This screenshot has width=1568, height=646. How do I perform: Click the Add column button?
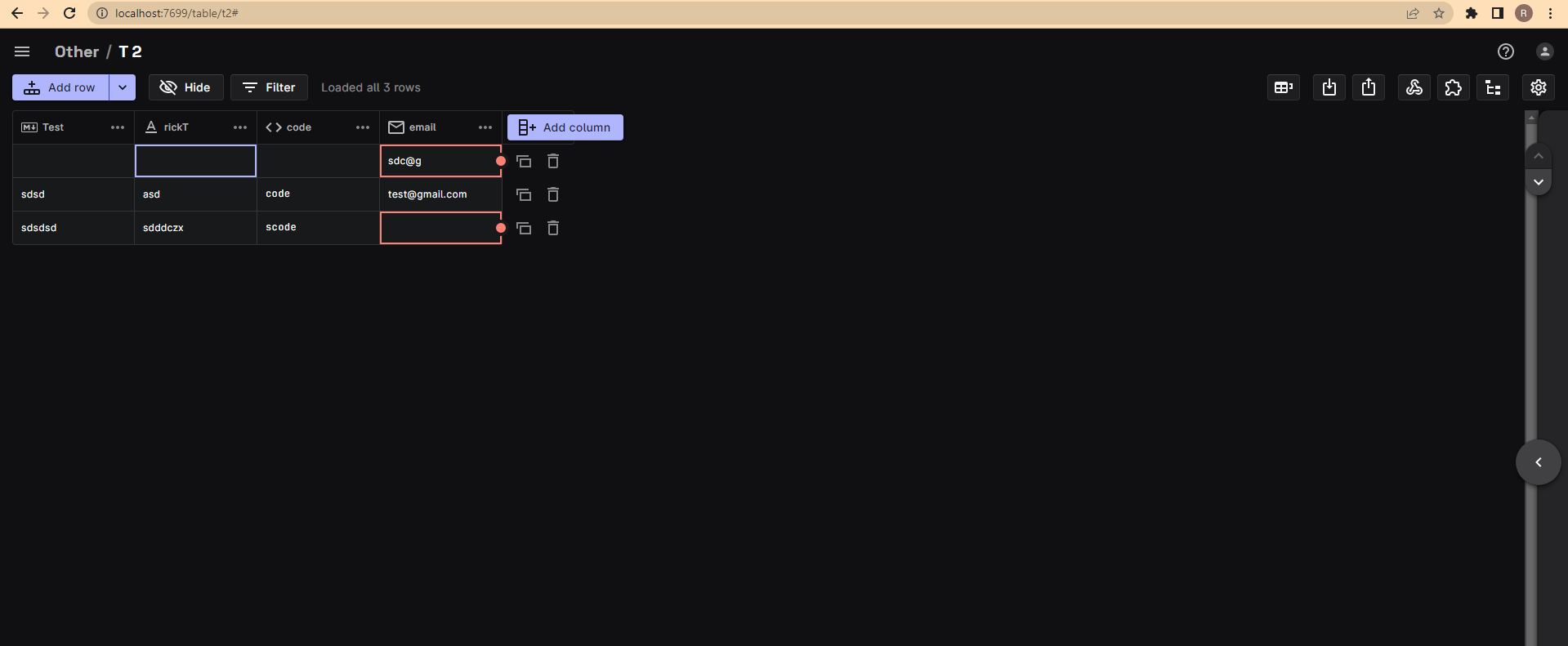pyautogui.click(x=565, y=127)
